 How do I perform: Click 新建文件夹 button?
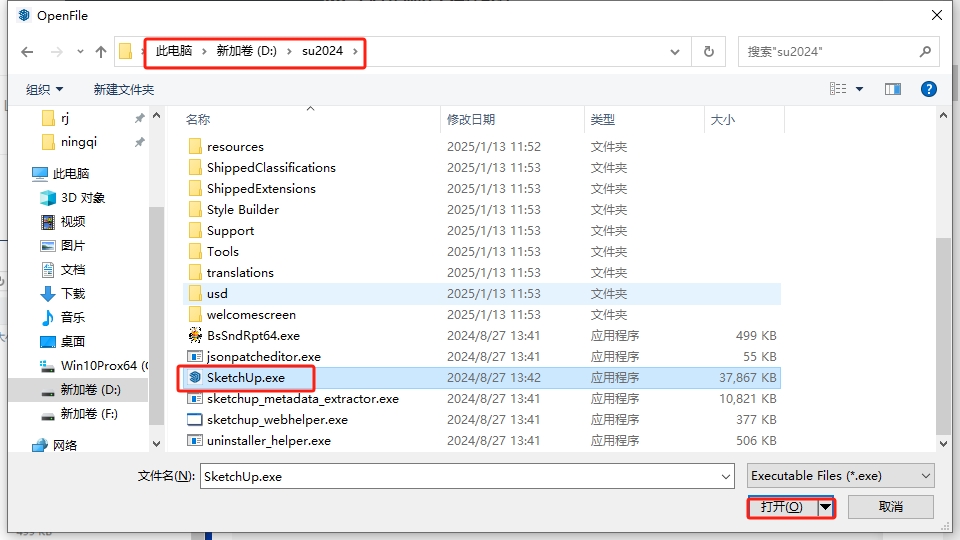click(x=124, y=89)
